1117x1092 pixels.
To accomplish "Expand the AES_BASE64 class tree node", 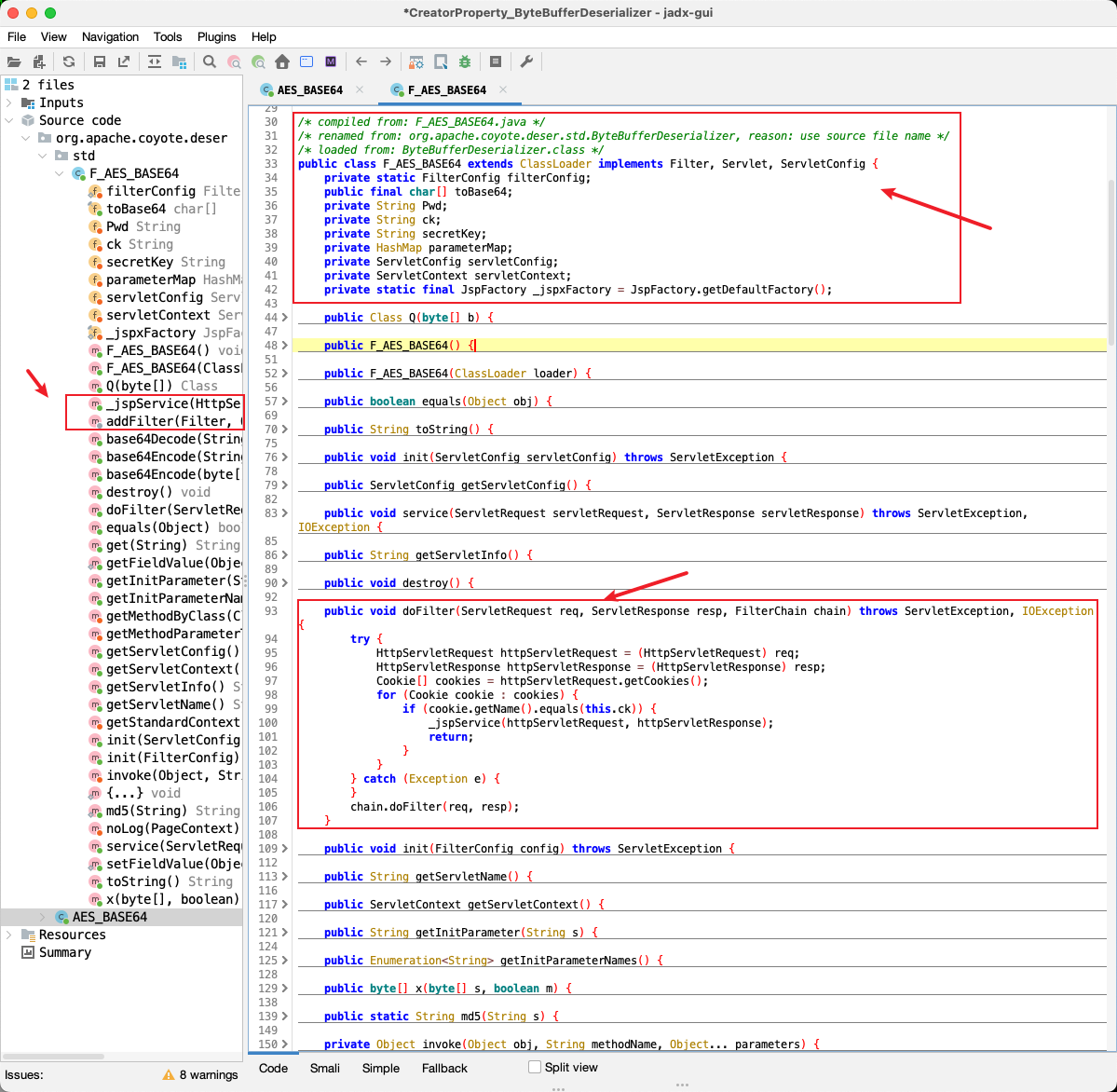I will [x=43, y=917].
